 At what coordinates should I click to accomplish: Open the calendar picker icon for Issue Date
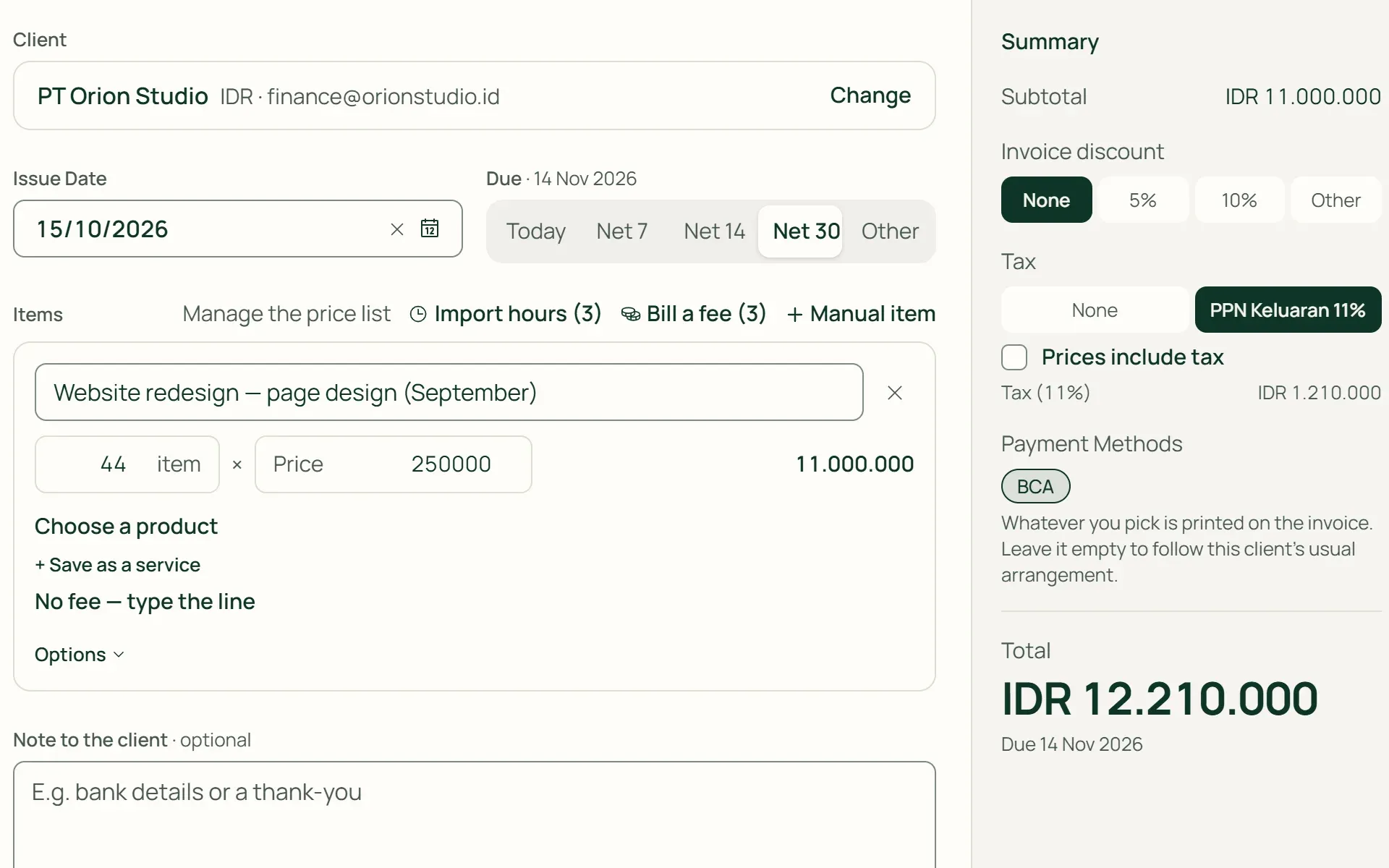pos(430,229)
